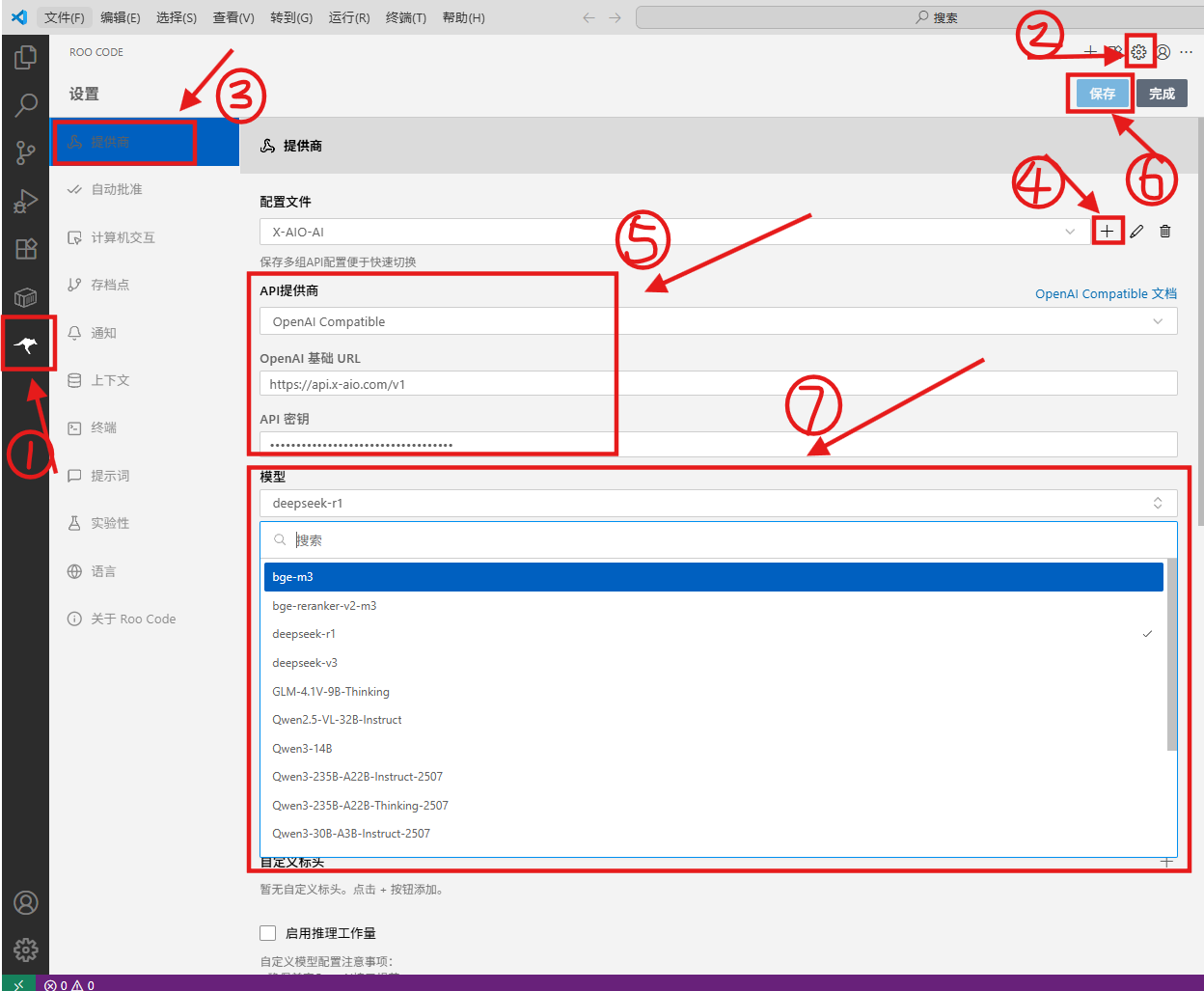1204x991 pixels.
Task: Open the Explorer view in activity bar
Action: tap(26, 57)
